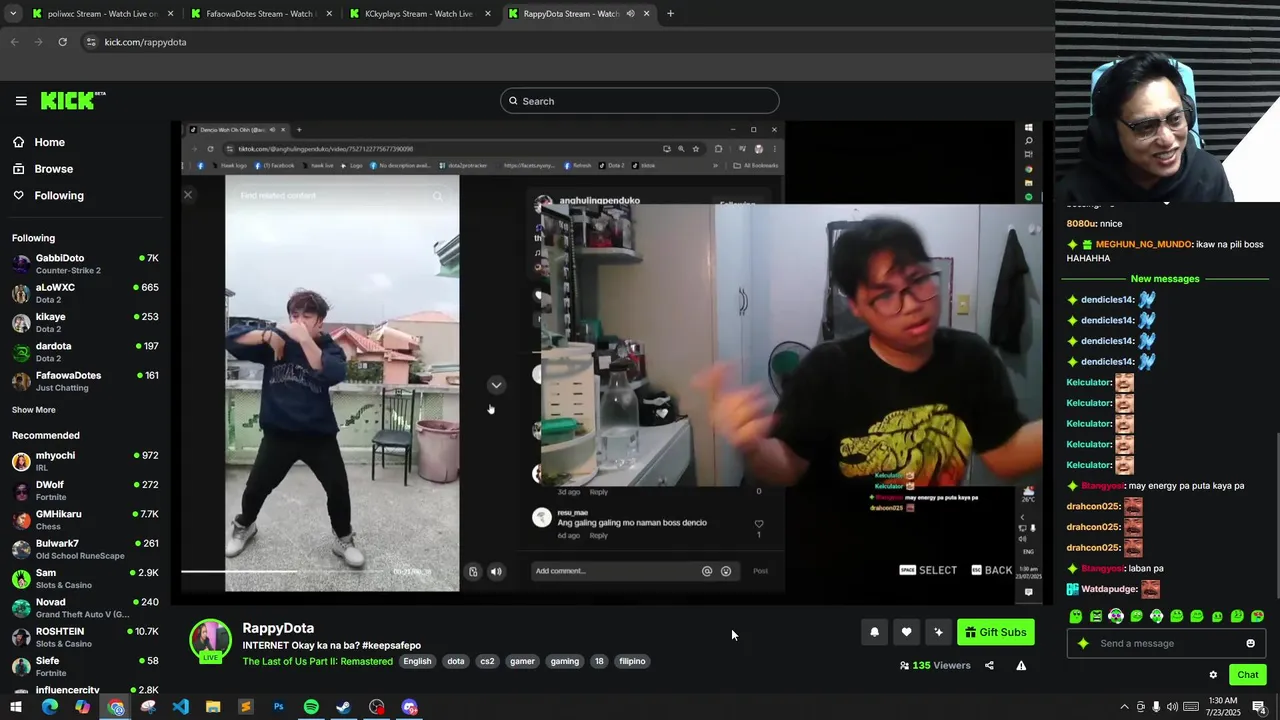Open Novad recommended channel
This screenshot has height=720, width=1280.
tap(85, 608)
